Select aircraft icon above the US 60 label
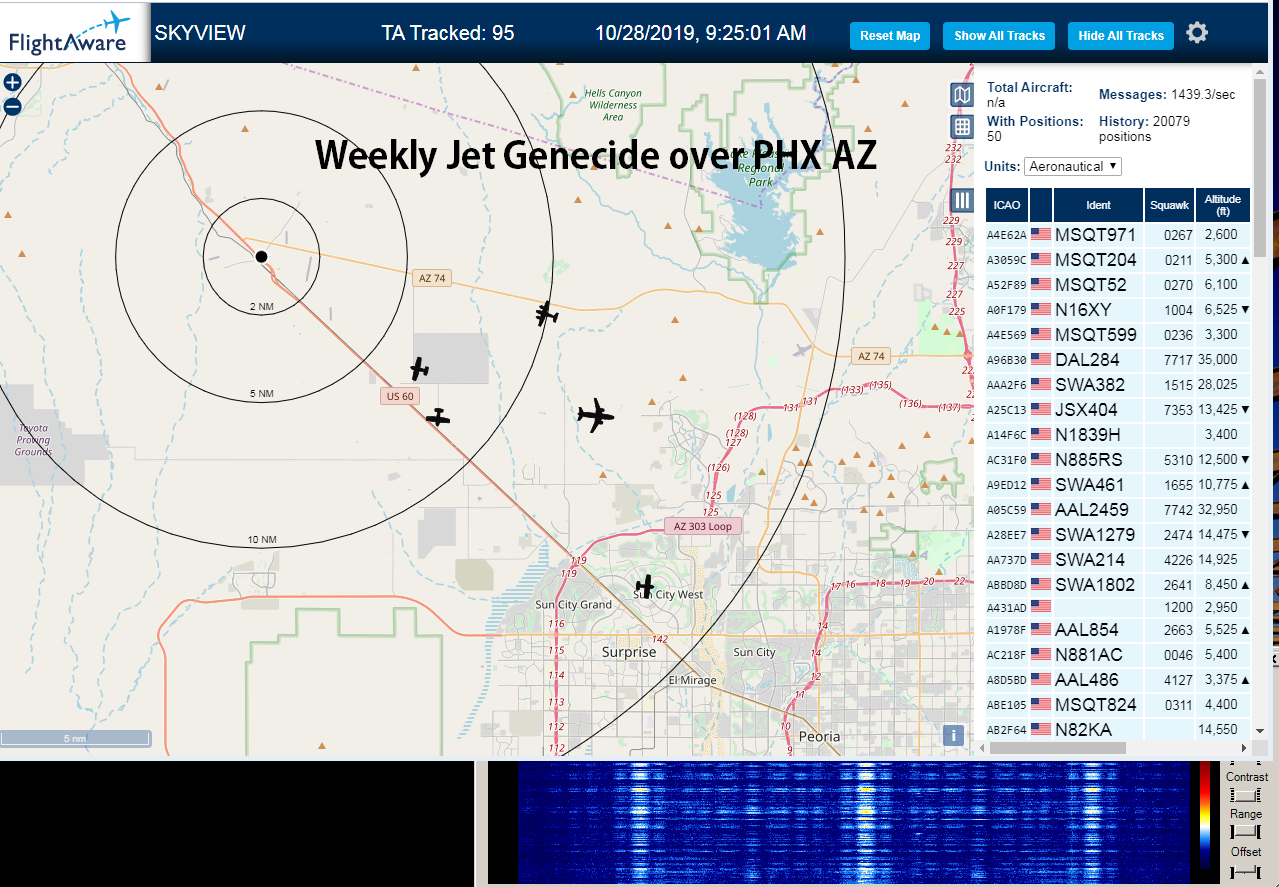 pyautogui.click(x=420, y=369)
